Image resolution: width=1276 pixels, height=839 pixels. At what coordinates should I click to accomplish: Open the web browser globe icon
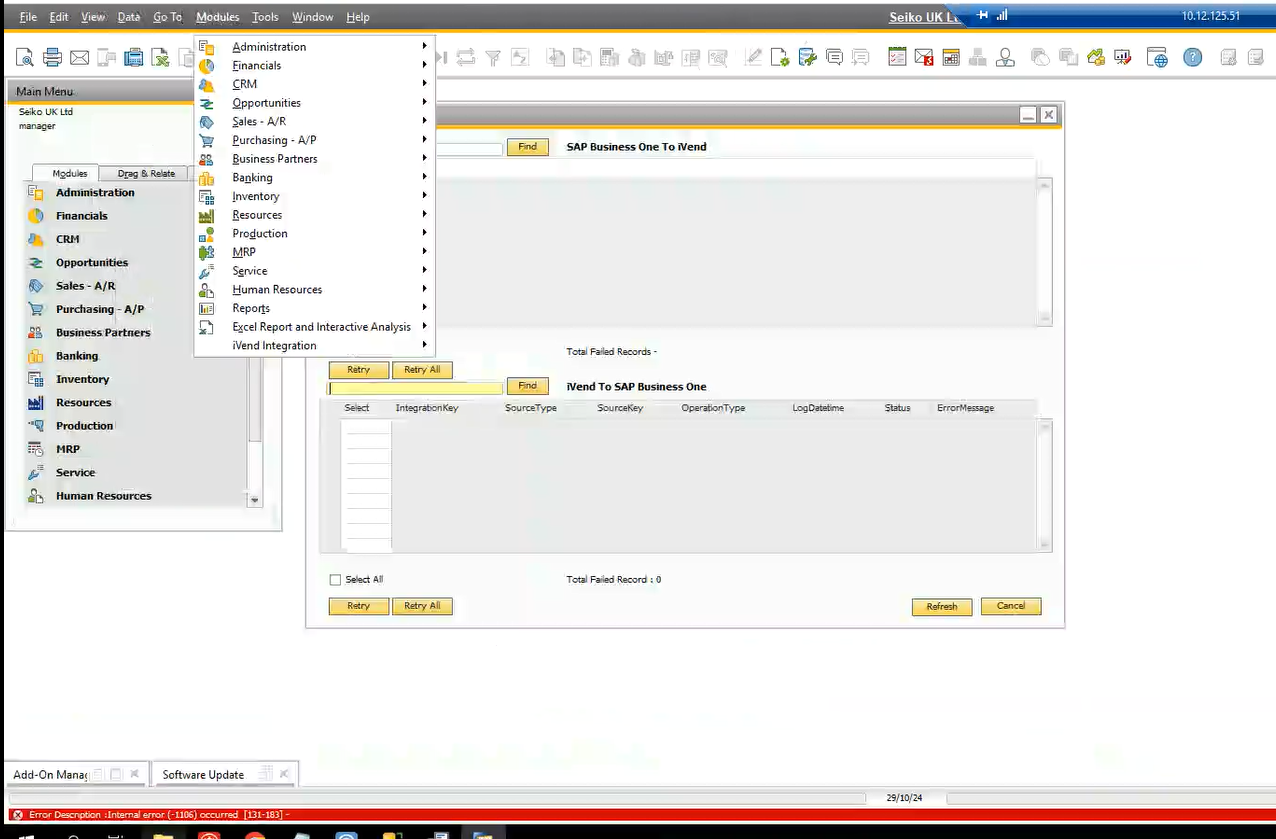point(1157,58)
